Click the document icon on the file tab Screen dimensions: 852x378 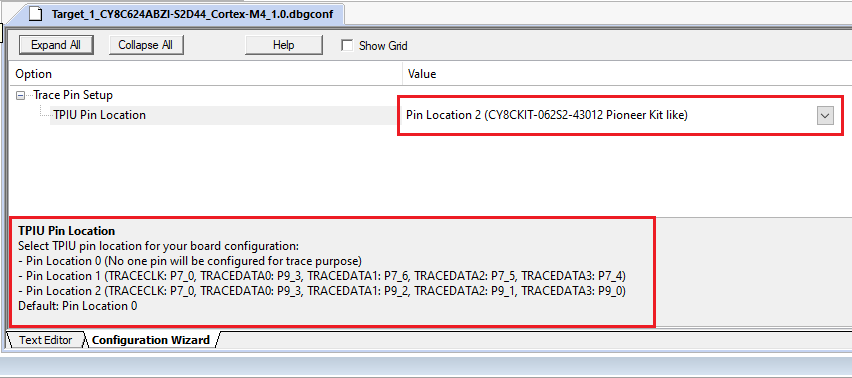(36, 14)
